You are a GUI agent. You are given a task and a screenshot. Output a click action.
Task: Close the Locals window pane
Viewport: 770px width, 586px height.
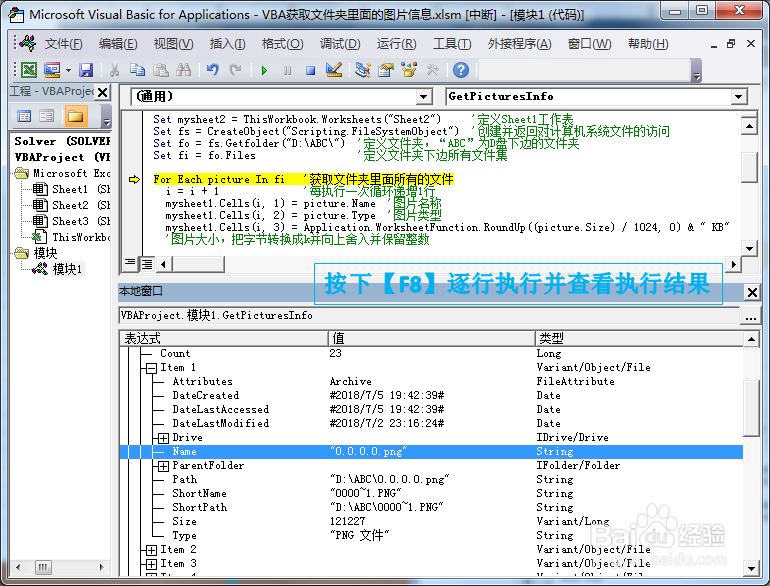tap(752, 292)
